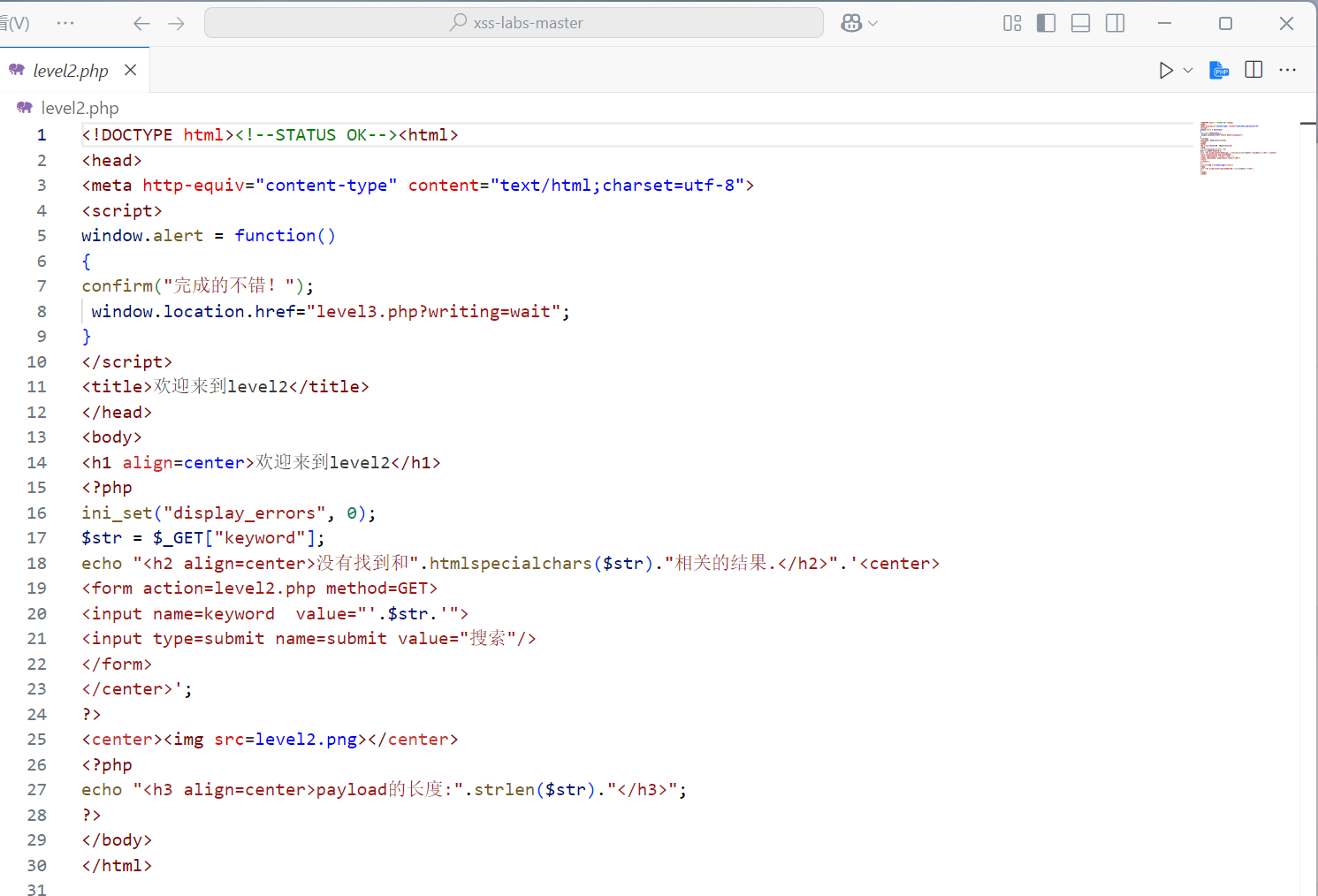1318x896 pixels.
Task: Open the Copilot chat icon
Action: coord(851,23)
